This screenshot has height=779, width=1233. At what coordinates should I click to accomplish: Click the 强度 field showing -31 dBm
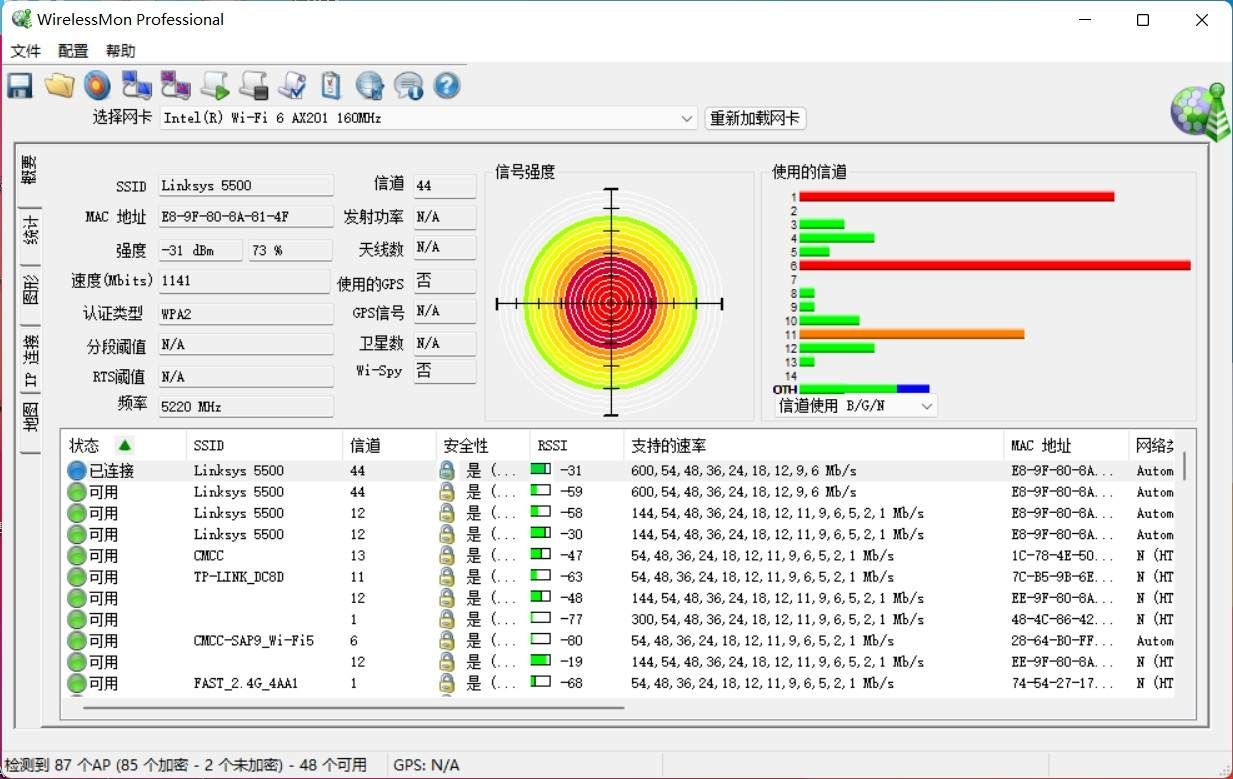(x=200, y=250)
